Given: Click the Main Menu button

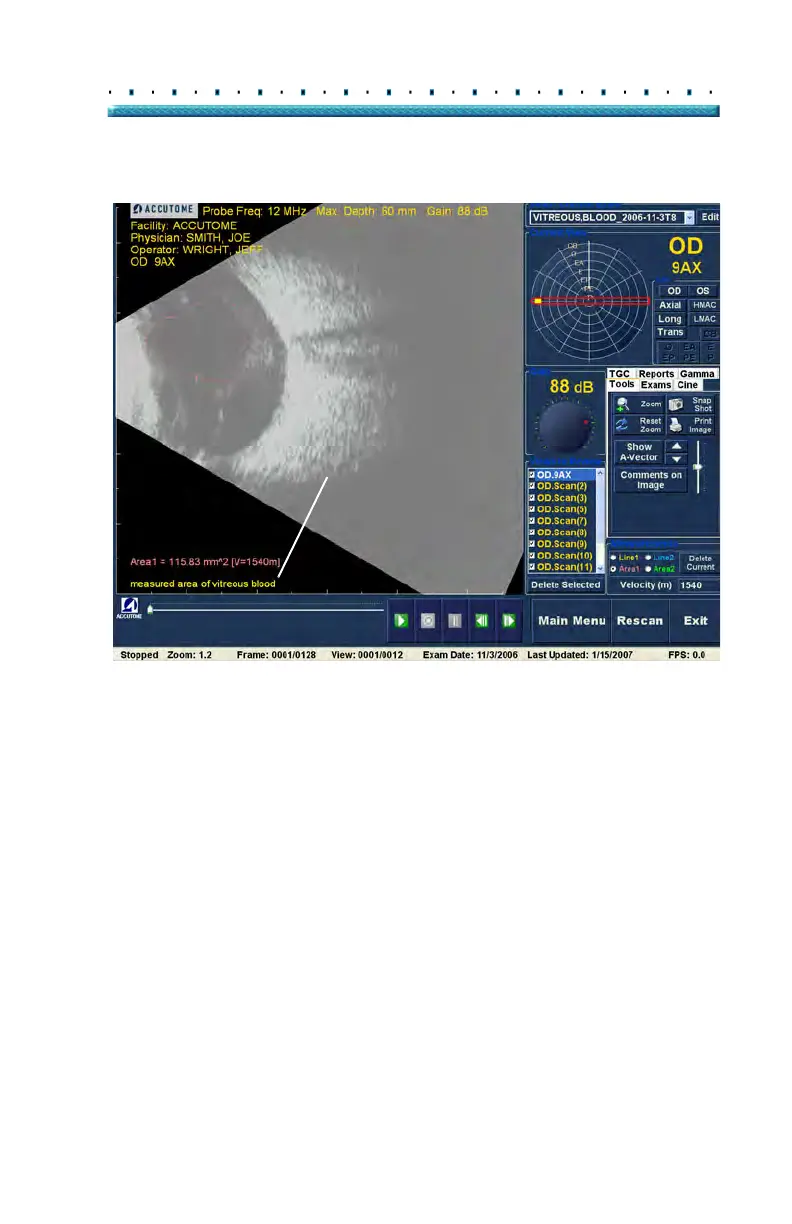Looking at the screenshot, I should 571,621.
